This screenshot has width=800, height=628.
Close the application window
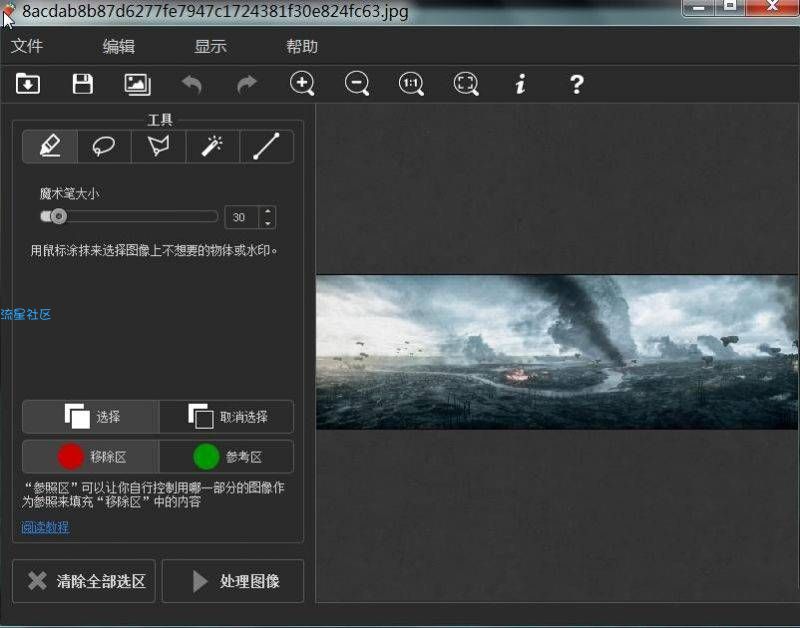[x=772, y=7]
